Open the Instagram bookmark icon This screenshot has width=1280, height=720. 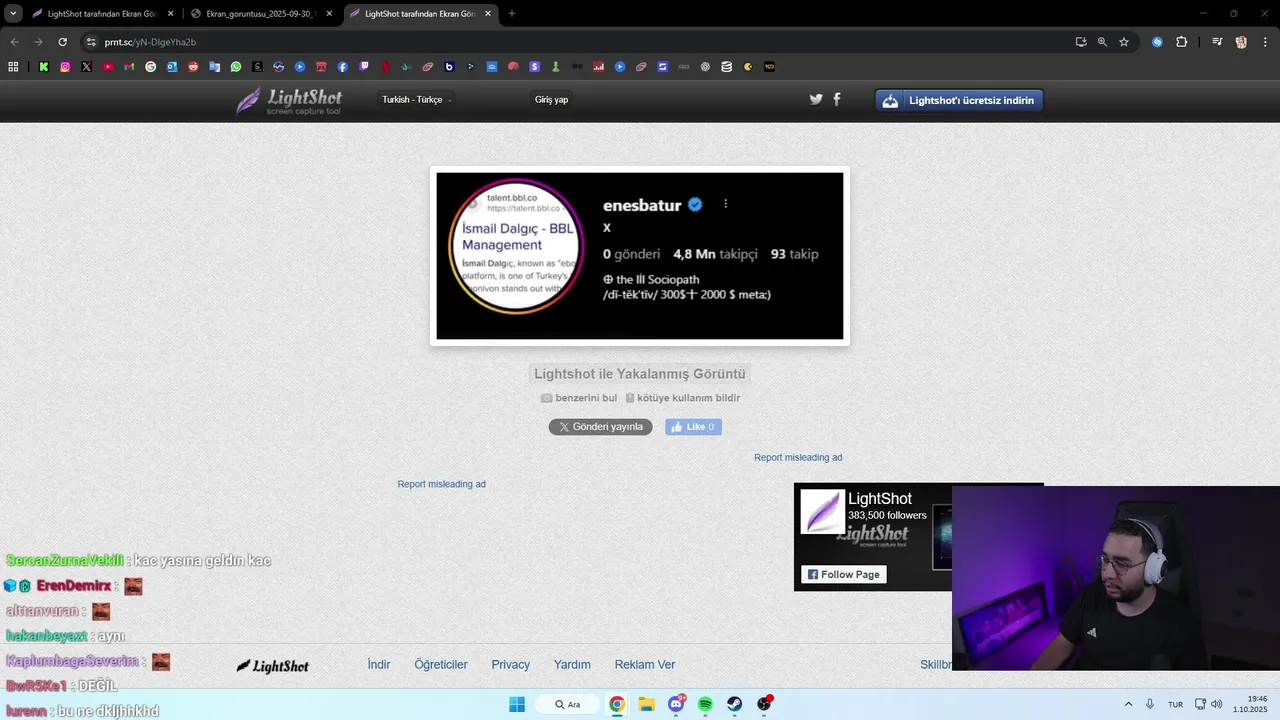click(65, 67)
